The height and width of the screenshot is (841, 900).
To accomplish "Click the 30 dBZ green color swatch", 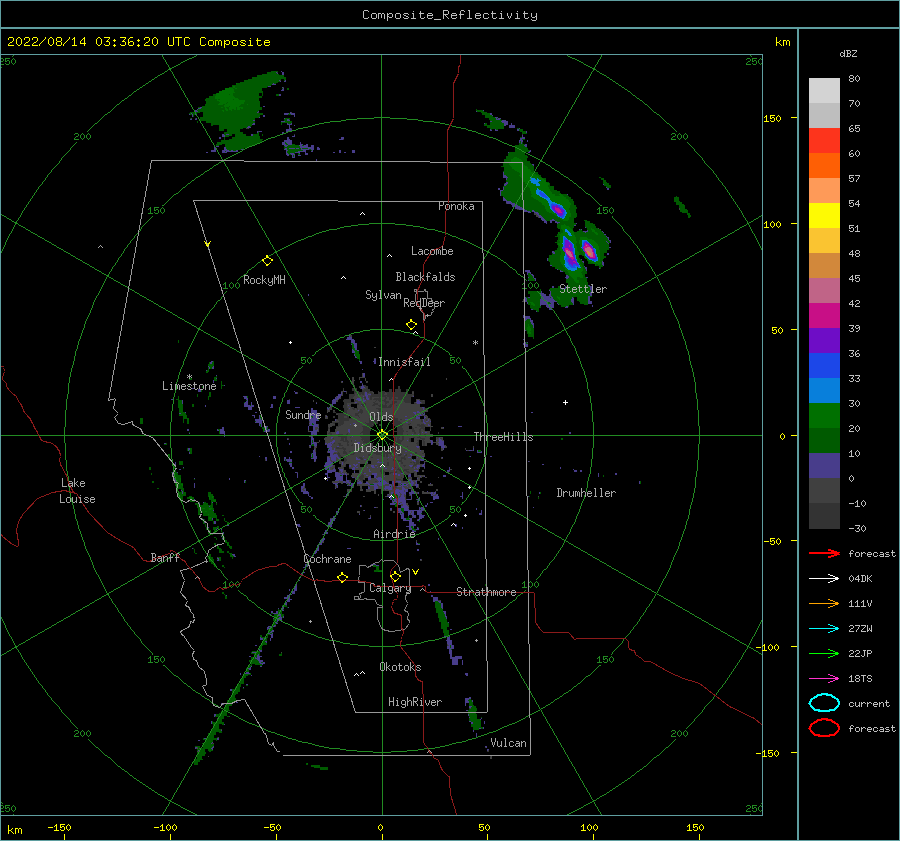I will [824, 415].
